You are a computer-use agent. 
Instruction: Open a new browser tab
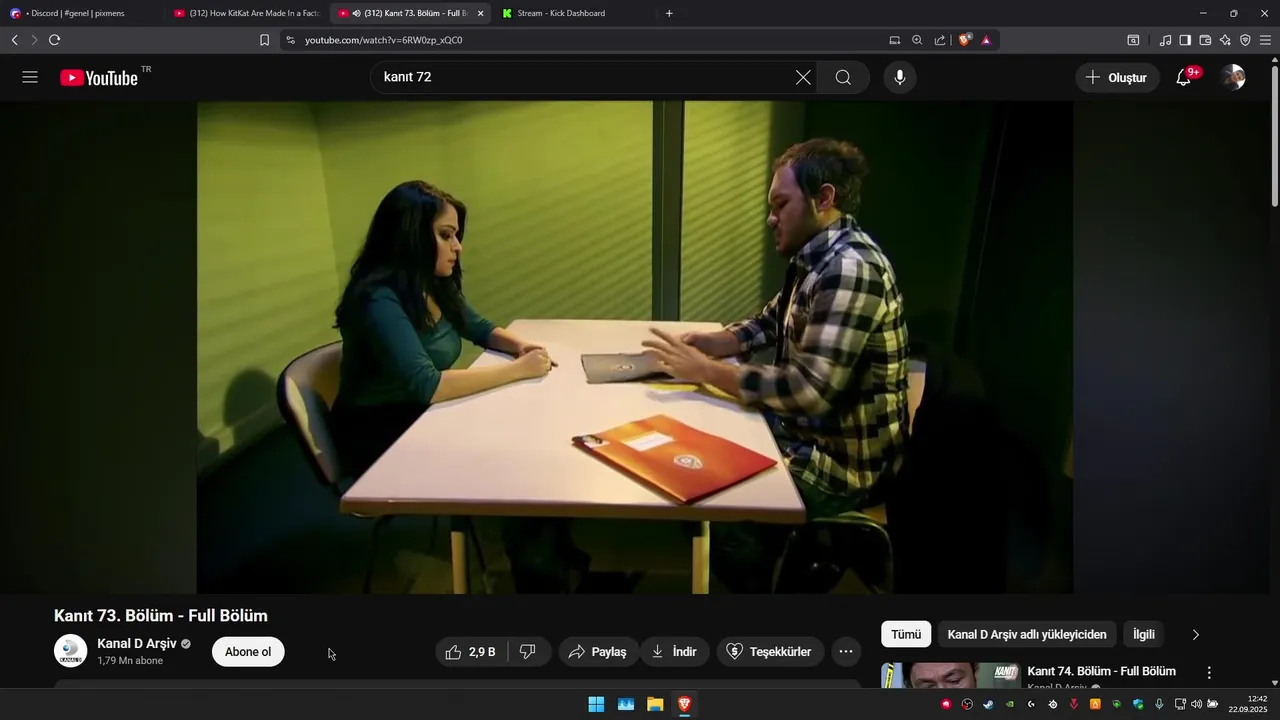pyautogui.click(x=669, y=13)
